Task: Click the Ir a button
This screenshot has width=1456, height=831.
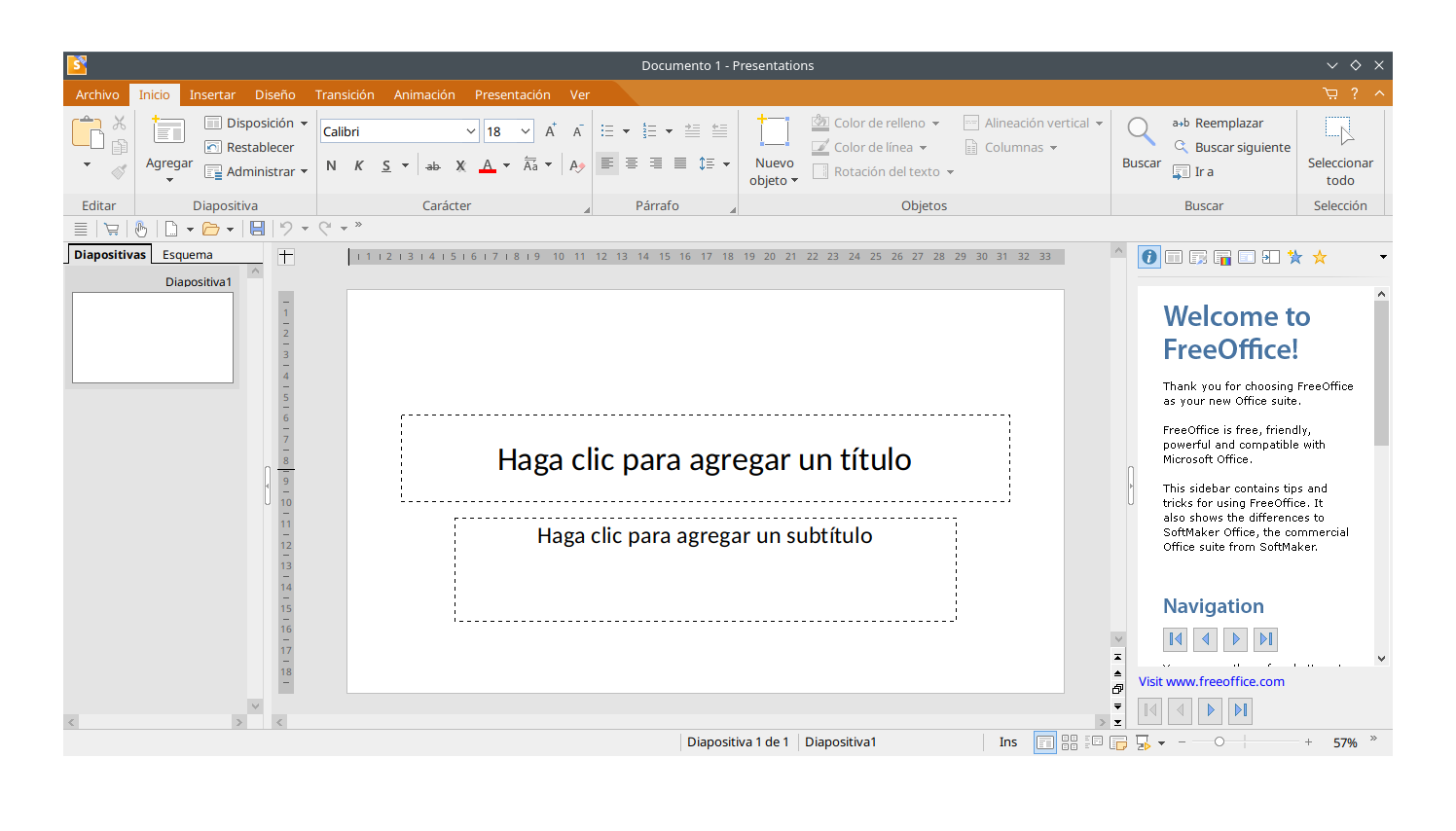Action: 1193,171
